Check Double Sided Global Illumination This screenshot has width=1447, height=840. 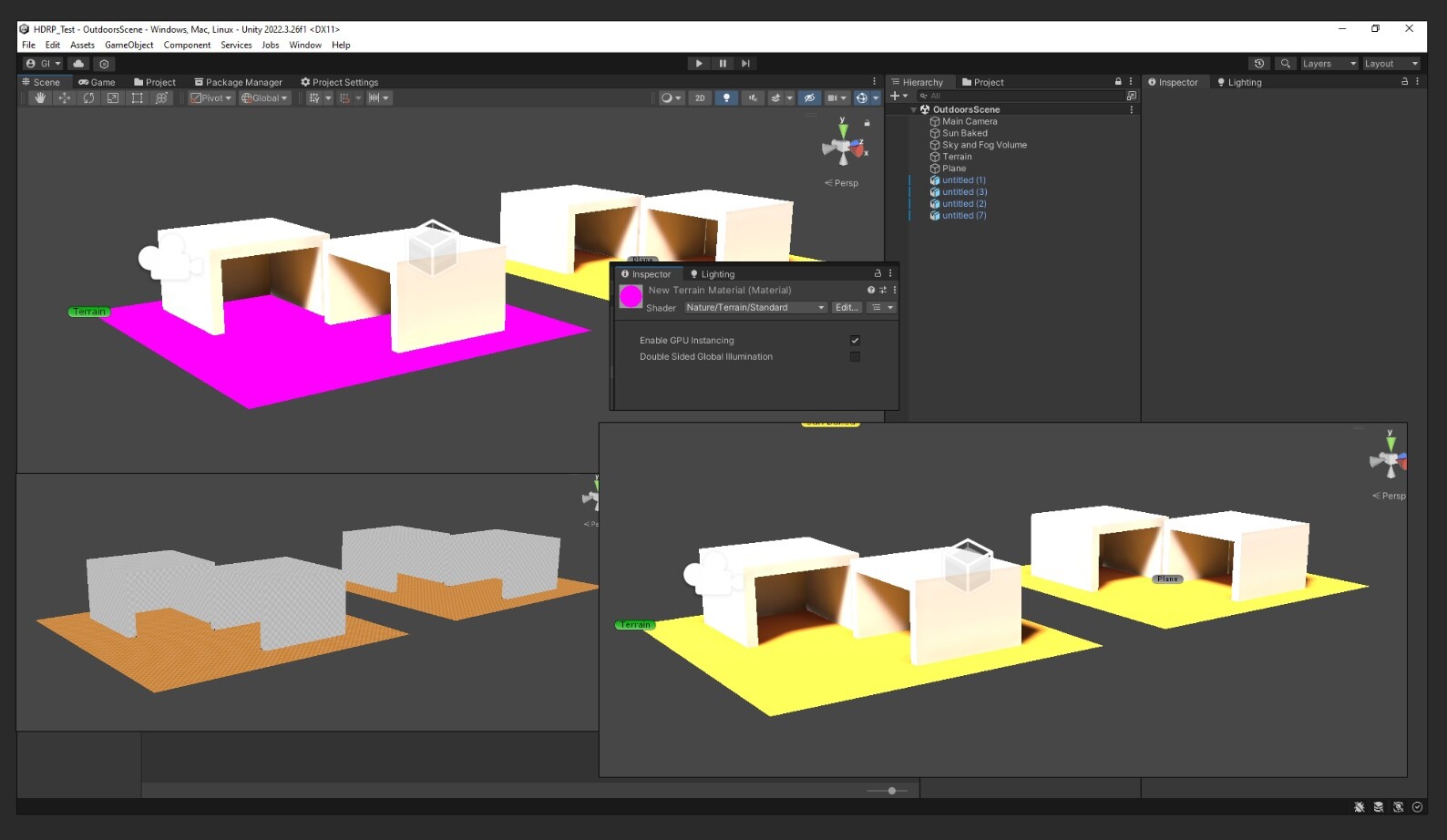855,357
